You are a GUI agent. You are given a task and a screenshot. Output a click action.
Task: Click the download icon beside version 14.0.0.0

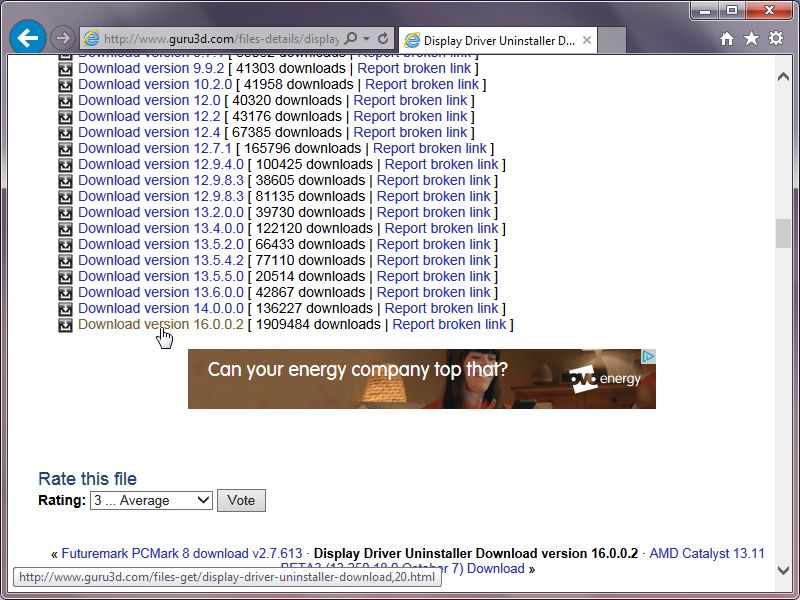[65, 309]
